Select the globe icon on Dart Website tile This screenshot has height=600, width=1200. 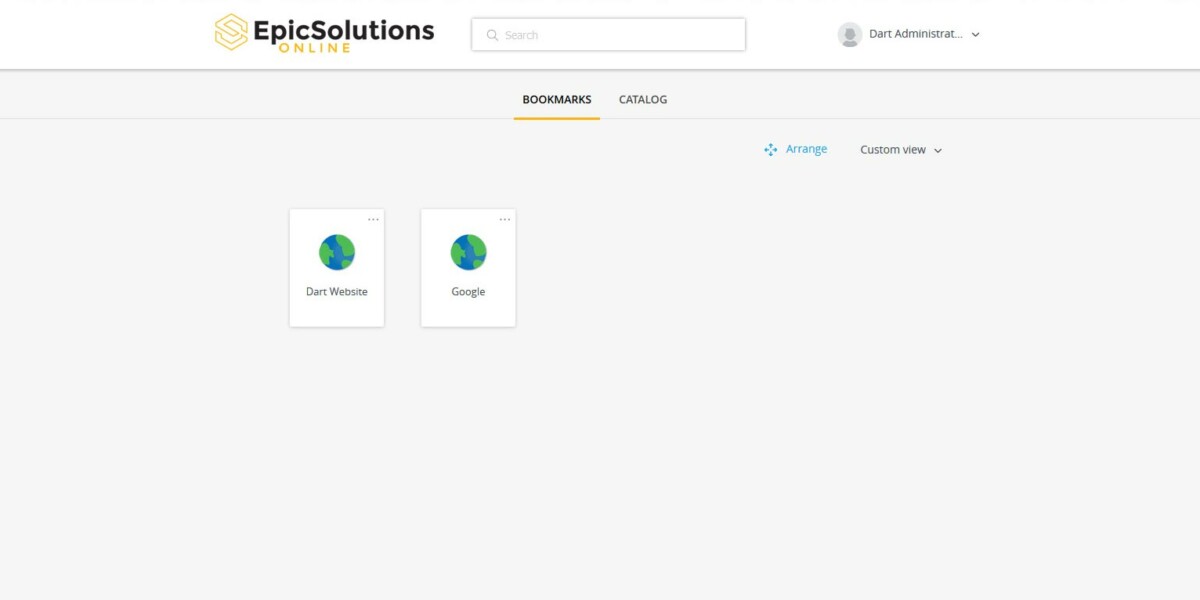coord(336,252)
